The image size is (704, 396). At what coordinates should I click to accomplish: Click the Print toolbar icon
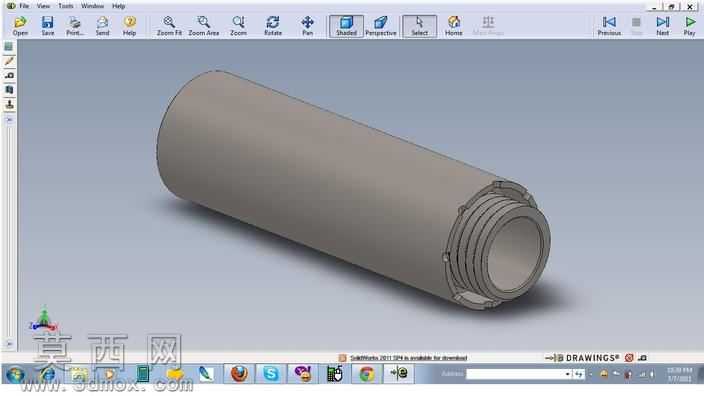tap(75, 26)
